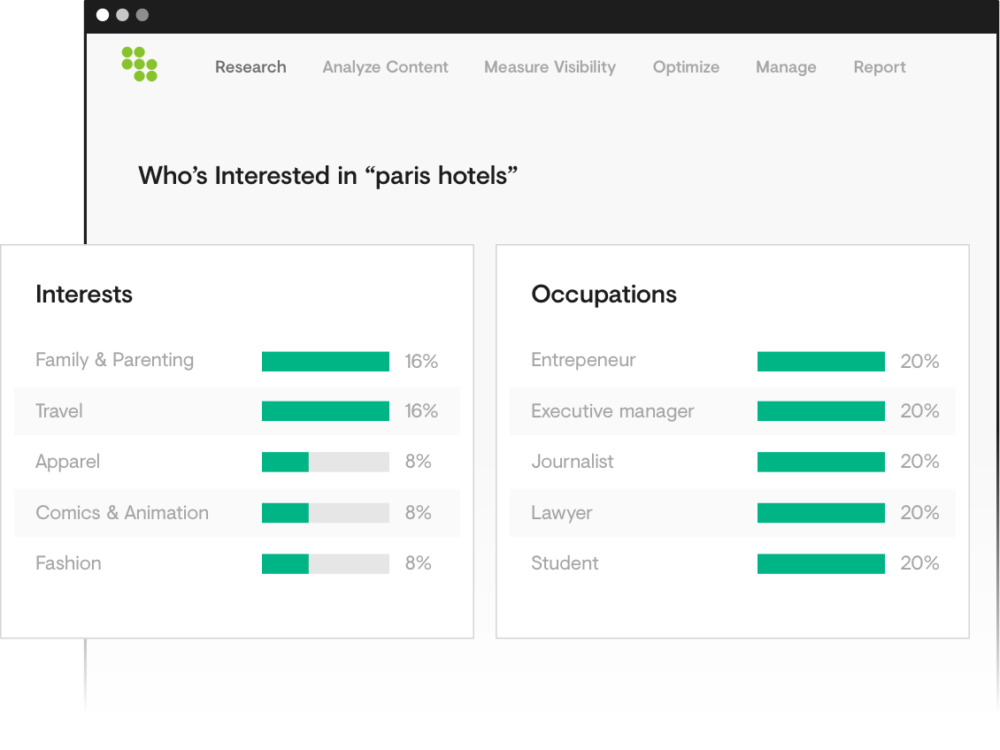Click the Student progress bar
The image size is (1000, 750).
pyautogui.click(x=821, y=563)
